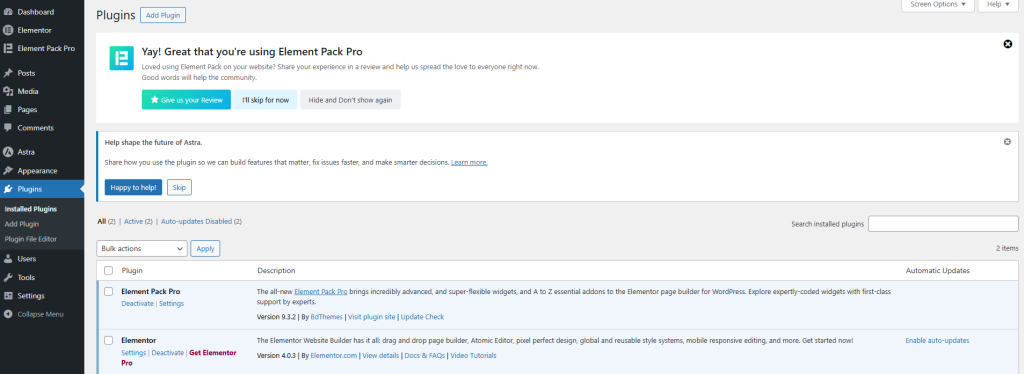Click the Description column header

coord(276,270)
